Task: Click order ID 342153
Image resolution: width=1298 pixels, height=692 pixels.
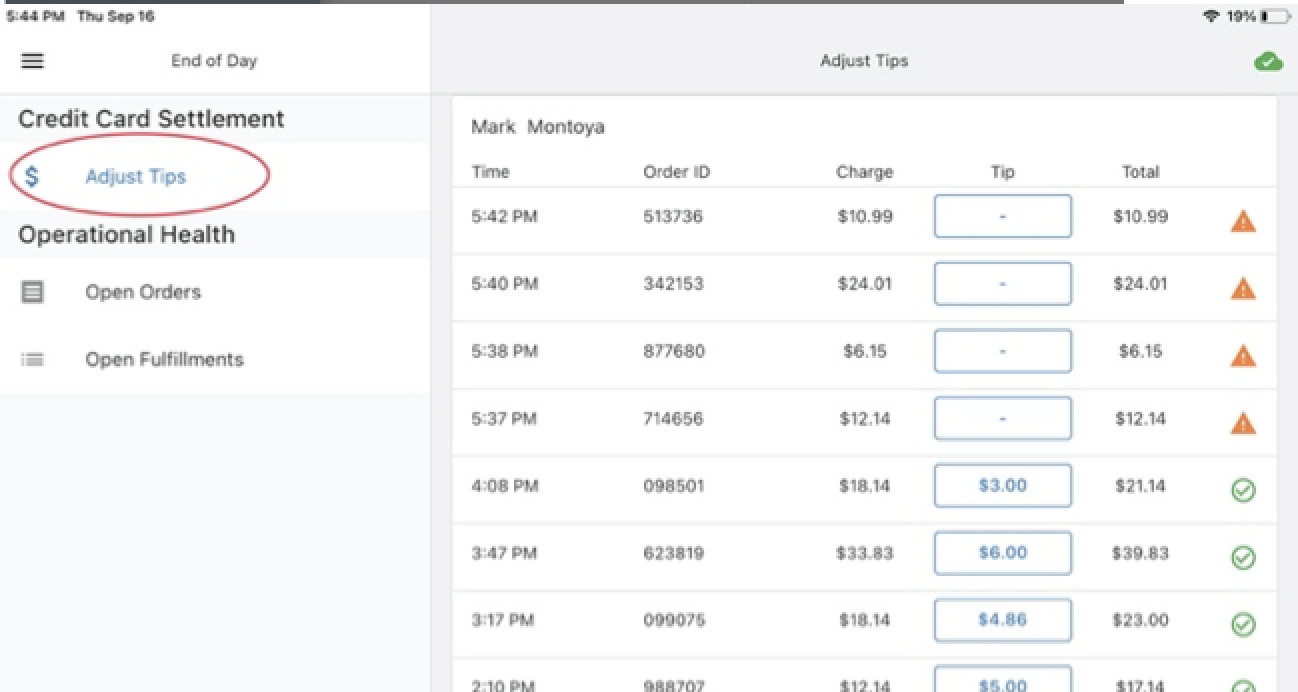Action: click(672, 284)
